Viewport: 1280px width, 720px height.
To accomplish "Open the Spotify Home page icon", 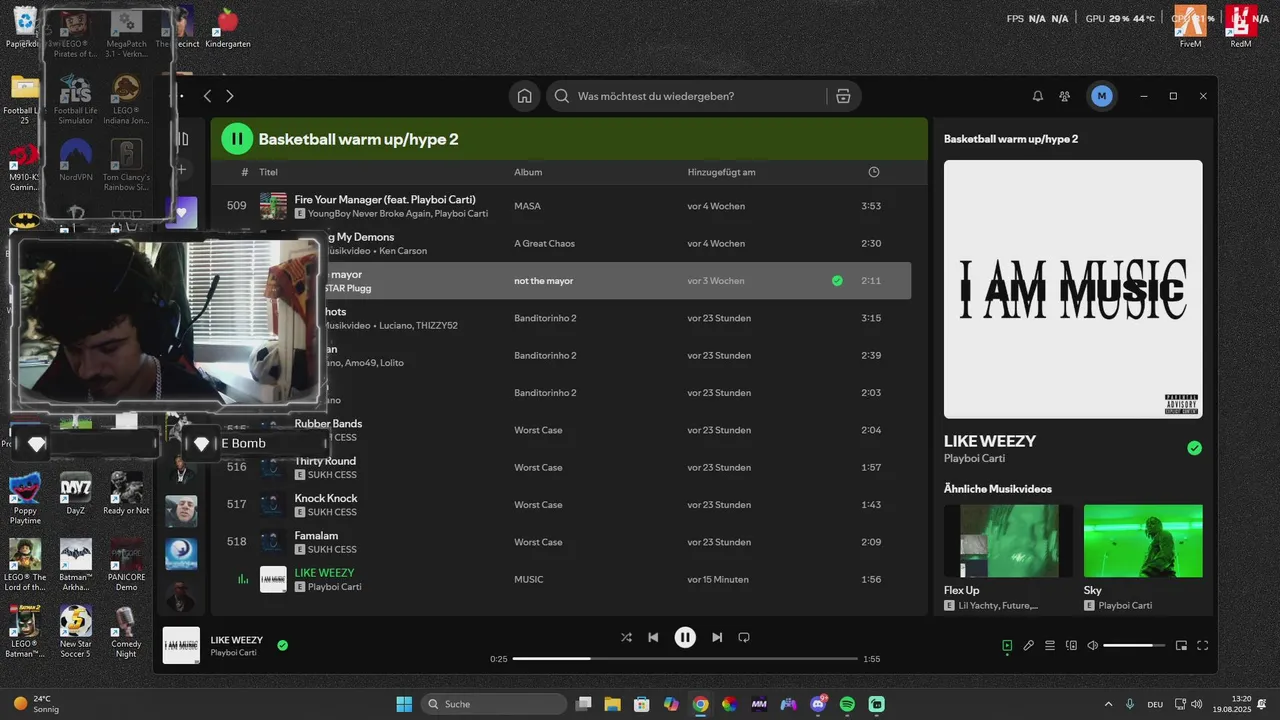I will [524, 96].
